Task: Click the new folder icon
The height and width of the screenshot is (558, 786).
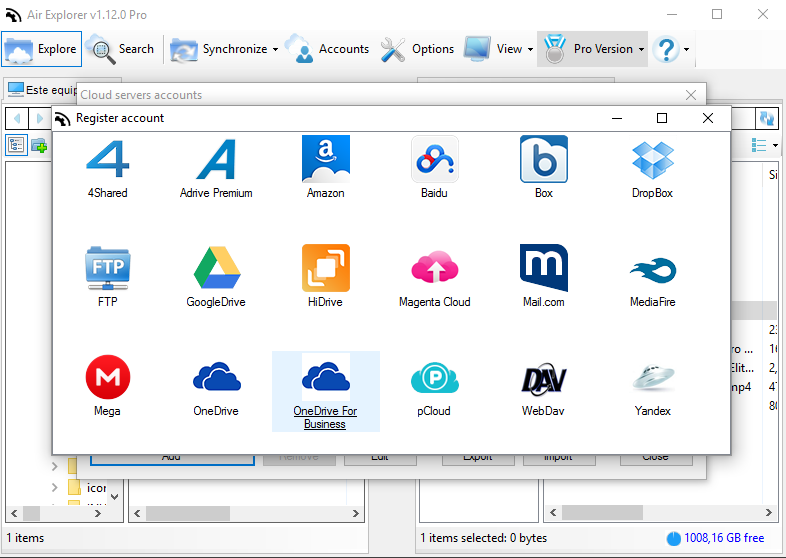Action: 39,145
